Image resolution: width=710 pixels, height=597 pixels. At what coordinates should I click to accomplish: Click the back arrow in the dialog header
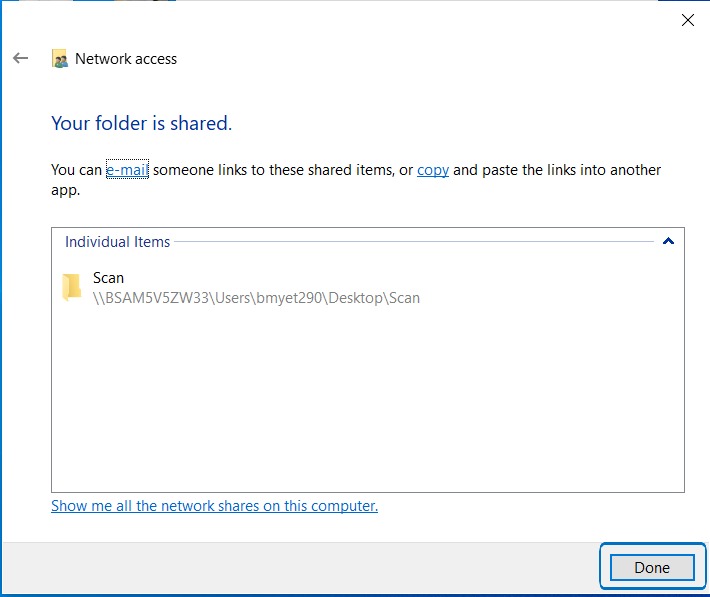(20, 59)
